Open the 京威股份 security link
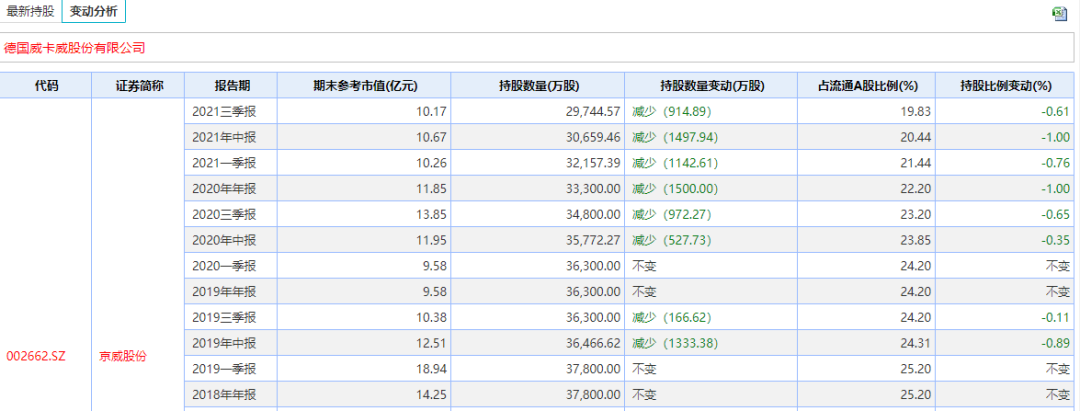The width and height of the screenshot is (1080, 411). 123,357
